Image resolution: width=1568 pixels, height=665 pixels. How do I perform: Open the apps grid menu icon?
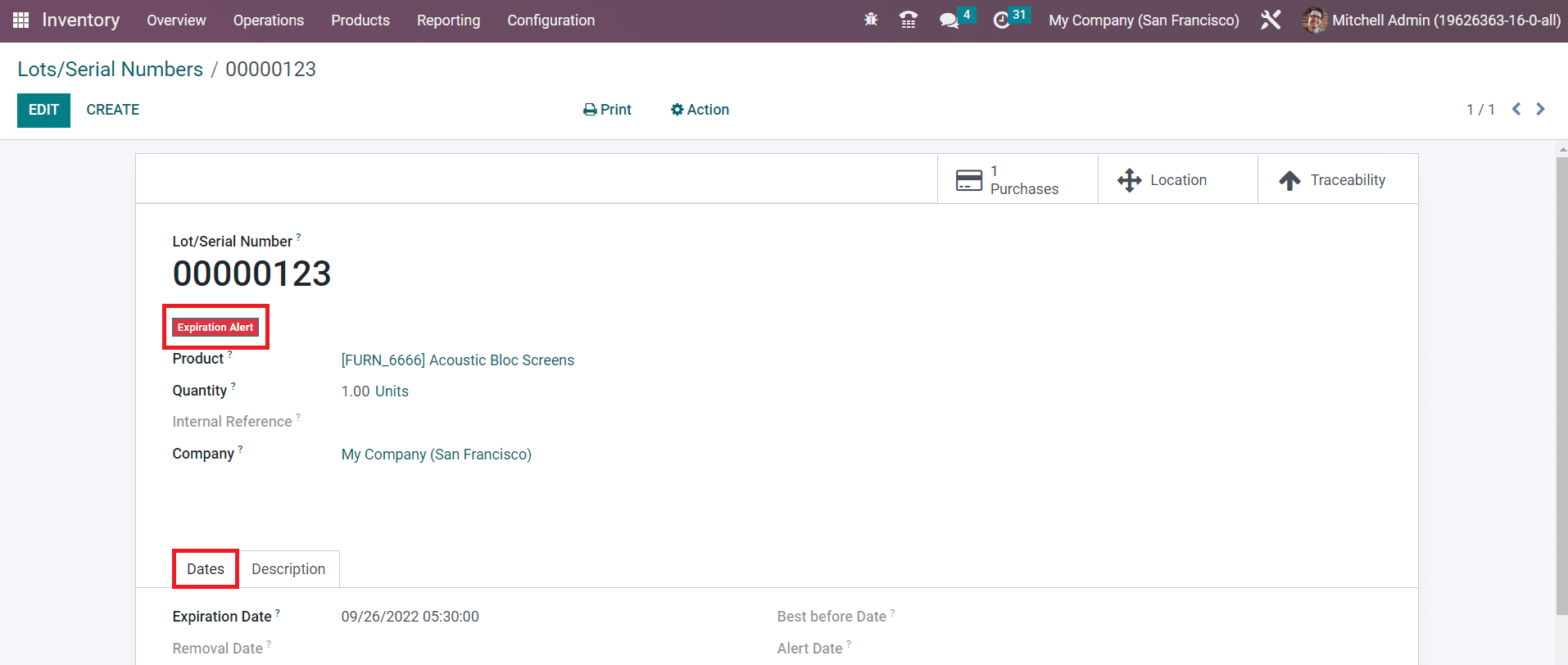click(x=20, y=20)
